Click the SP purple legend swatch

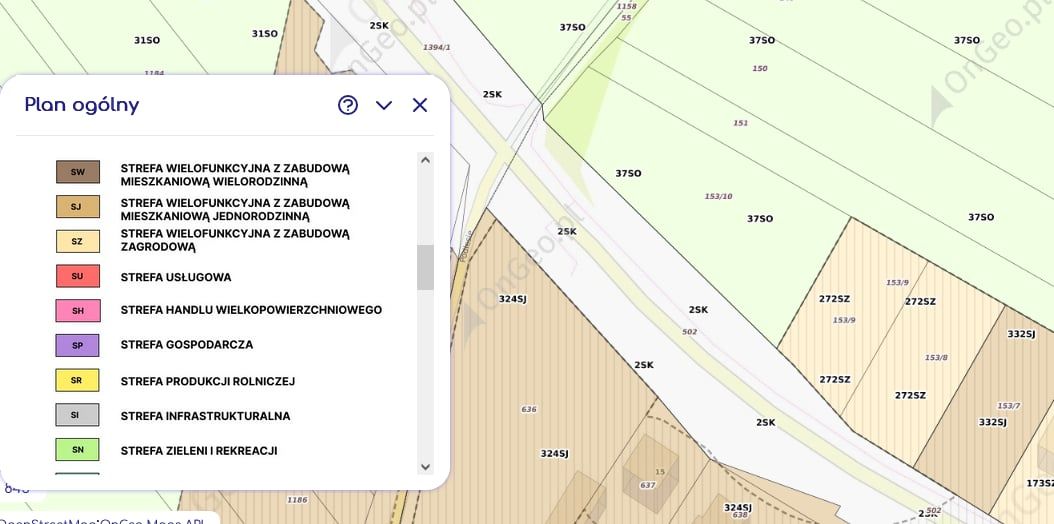78,345
